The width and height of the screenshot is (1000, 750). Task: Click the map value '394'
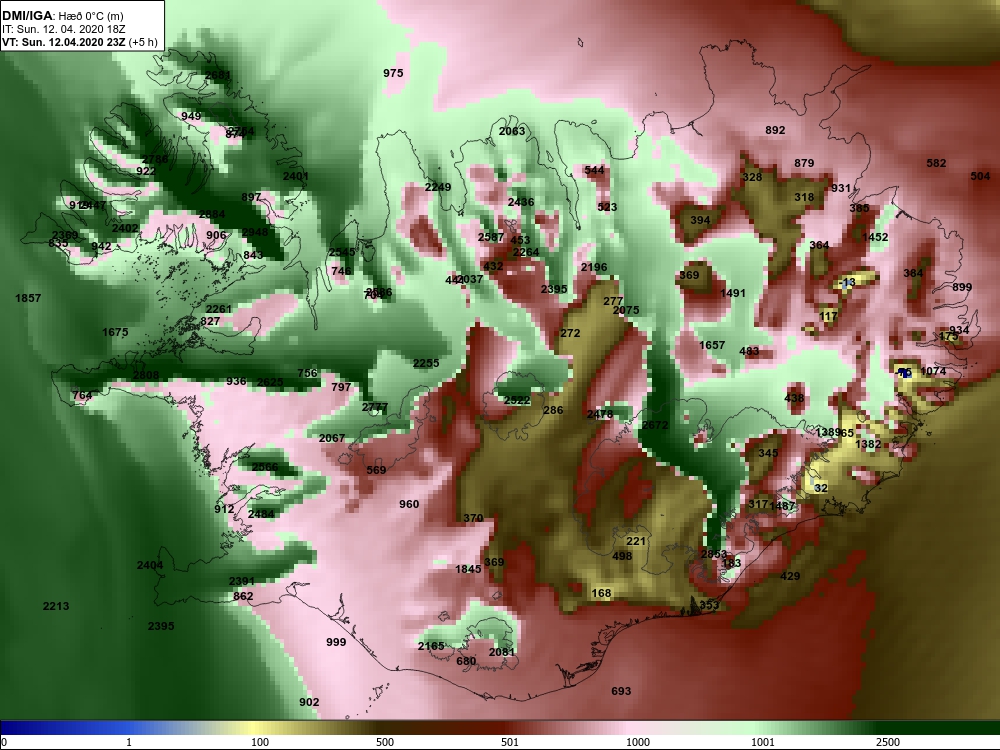[700, 221]
